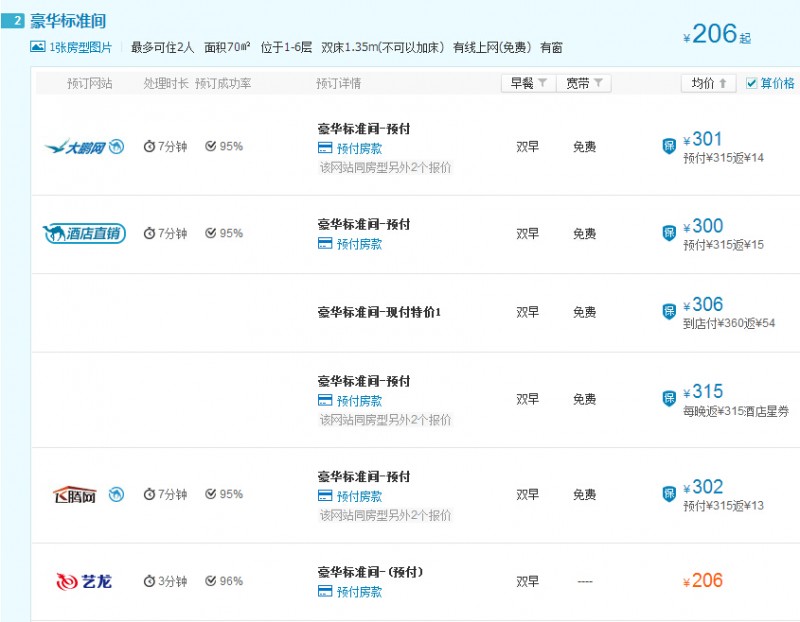Expand 该网站同房型另外2个报价 in 大鹏网 row
800x622 pixels.
pyautogui.click(x=385, y=168)
